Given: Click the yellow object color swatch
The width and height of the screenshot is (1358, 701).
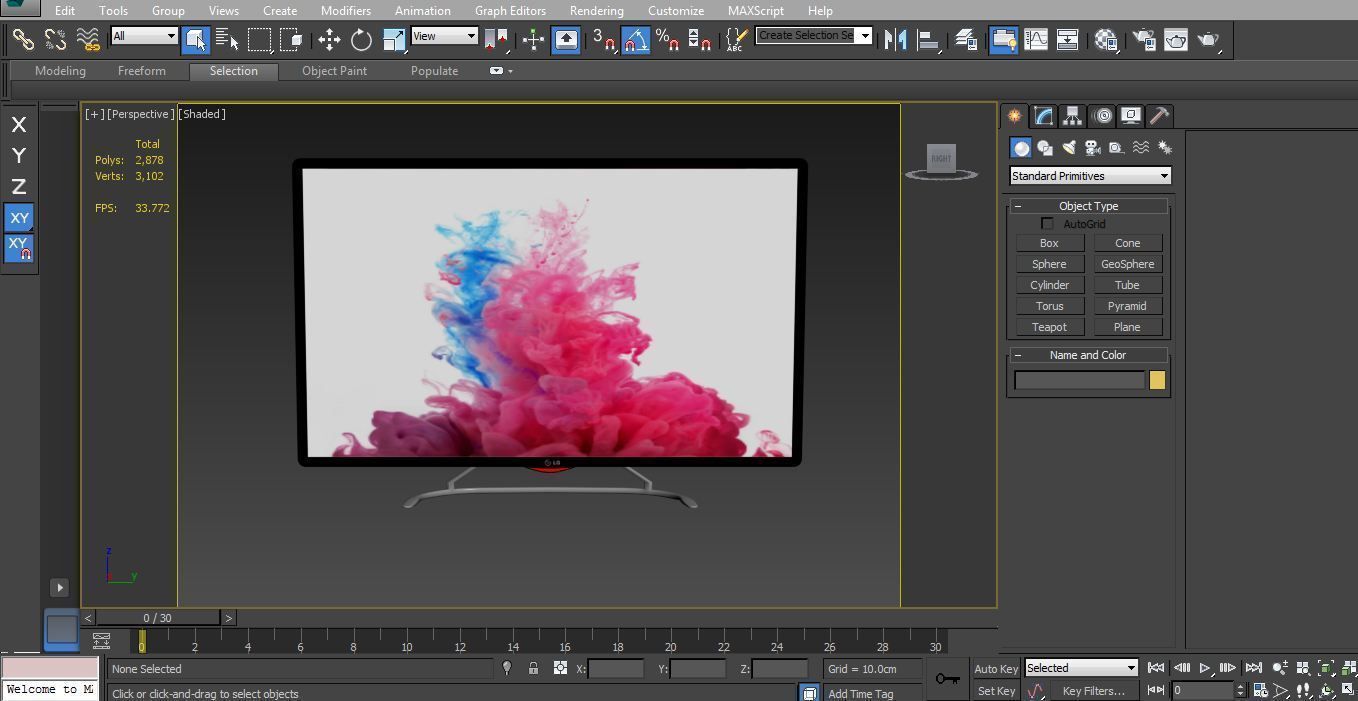Looking at the screenshot, I should tap(1157, 380).
